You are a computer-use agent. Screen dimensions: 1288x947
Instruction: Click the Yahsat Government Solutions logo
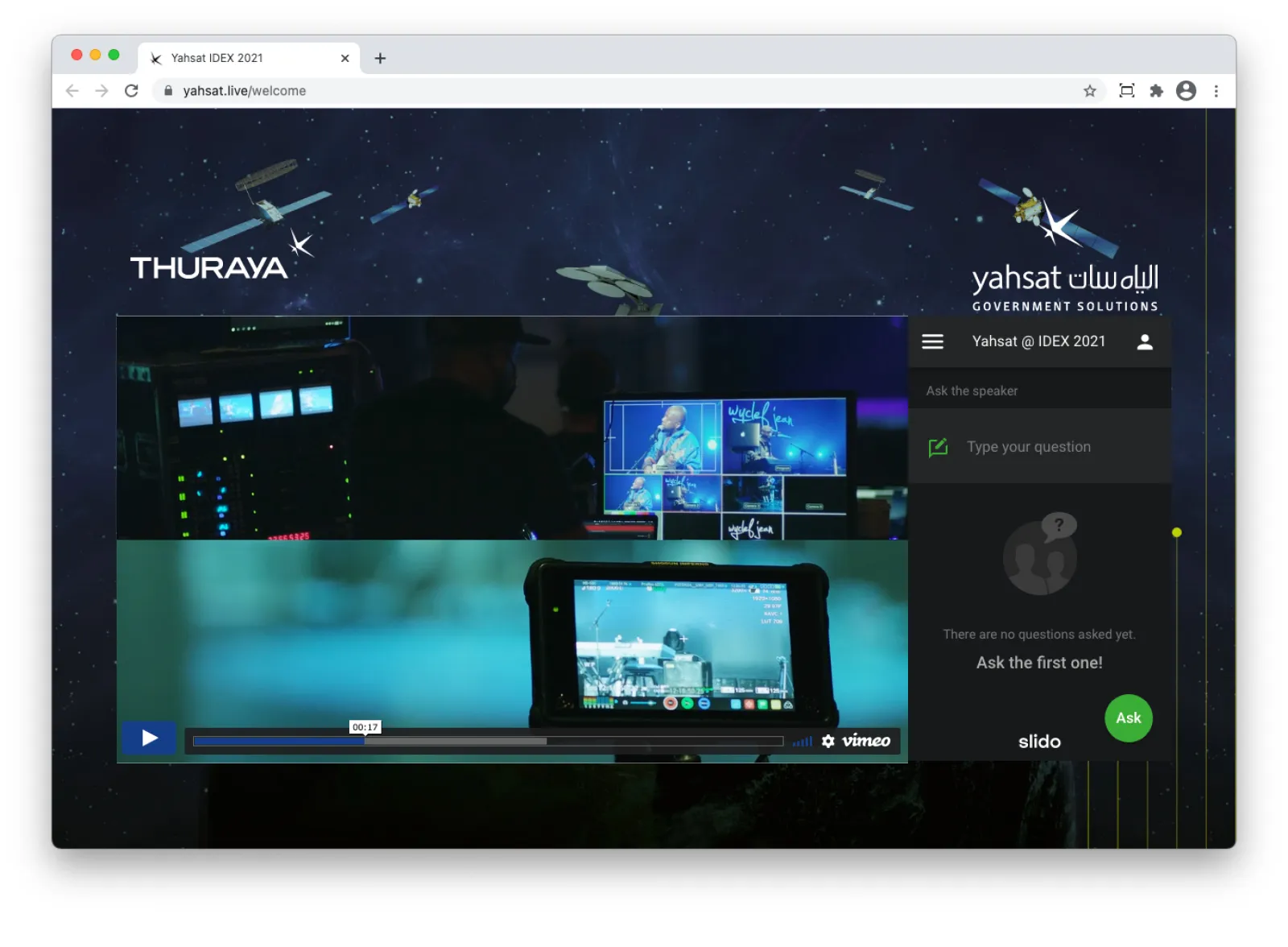coord(1065,256)
